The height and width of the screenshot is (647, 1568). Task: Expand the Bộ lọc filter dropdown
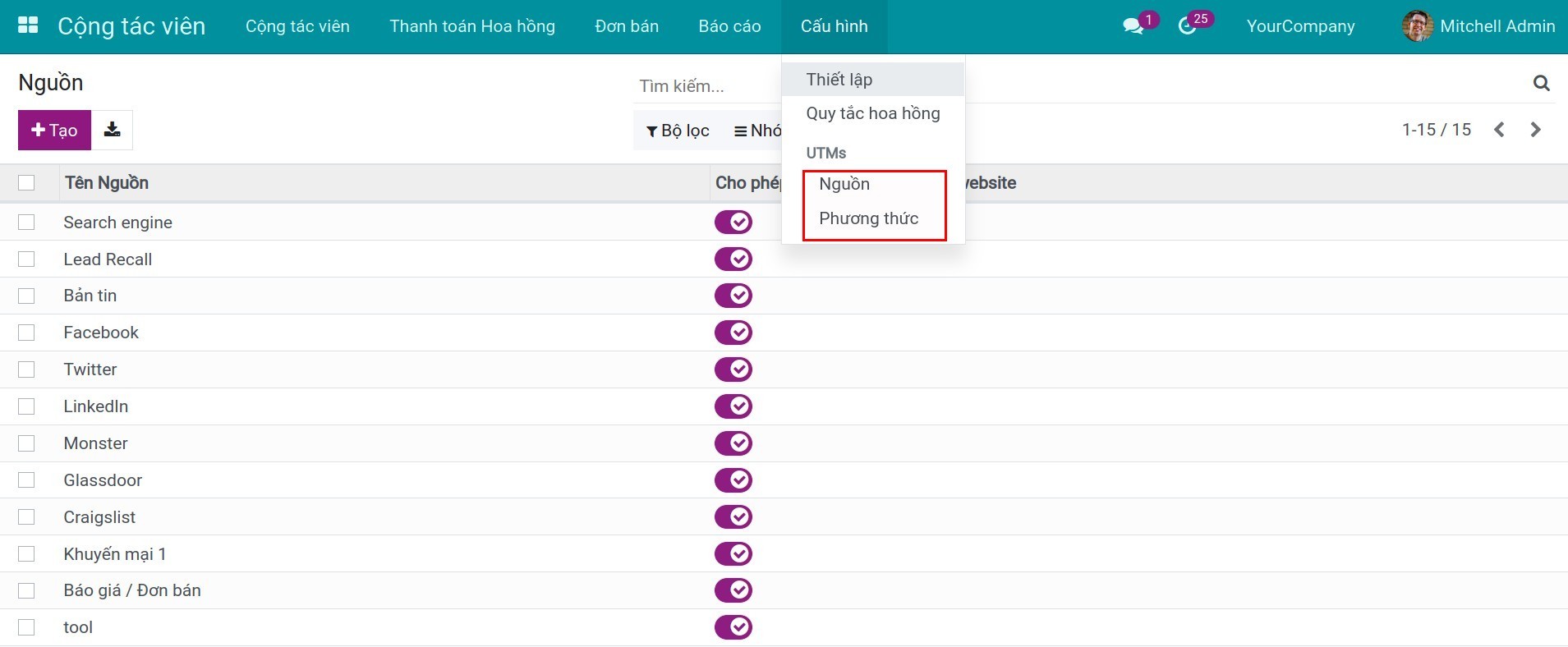pos(678,131)
